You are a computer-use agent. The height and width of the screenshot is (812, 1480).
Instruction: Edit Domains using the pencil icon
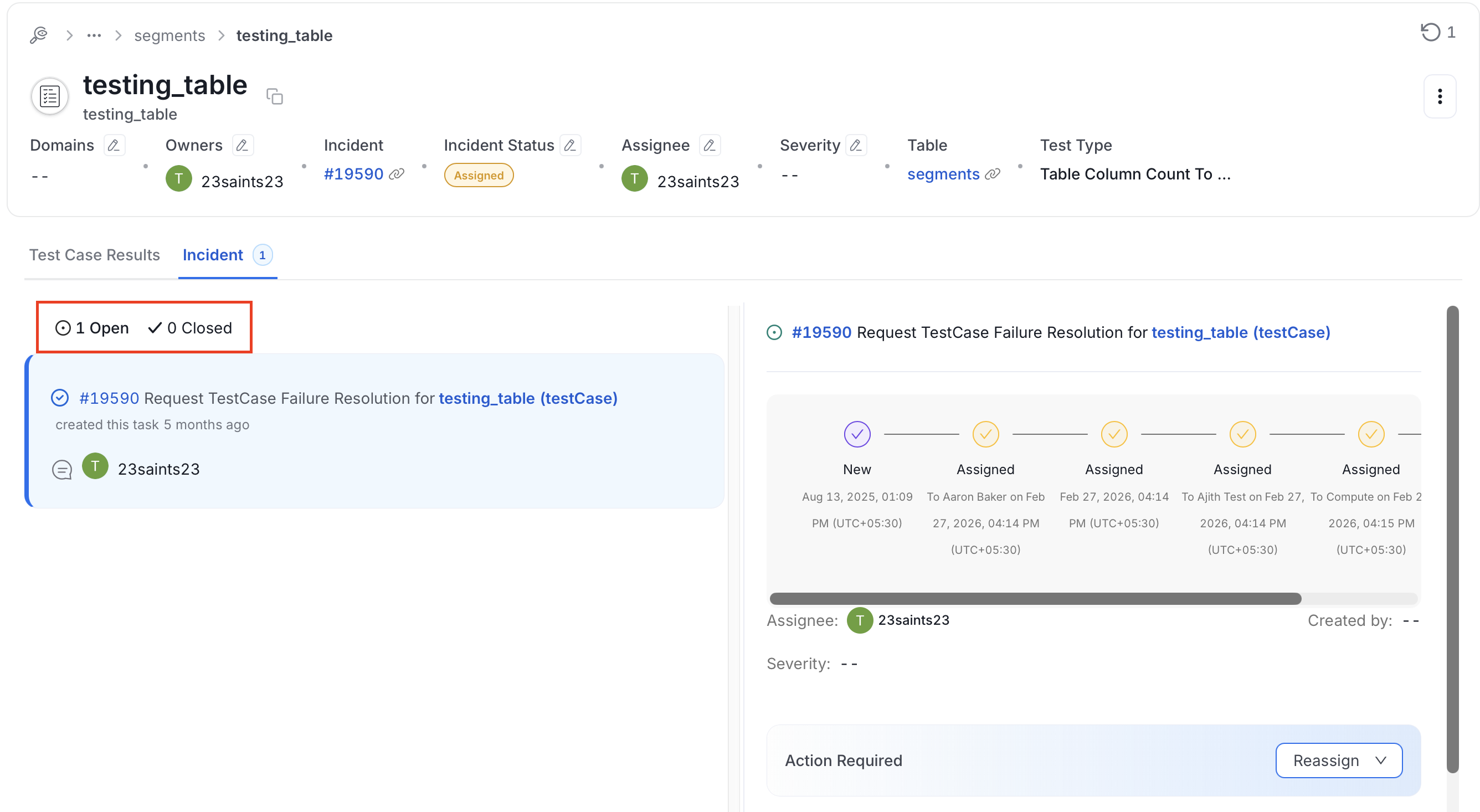tap(114, 145)
